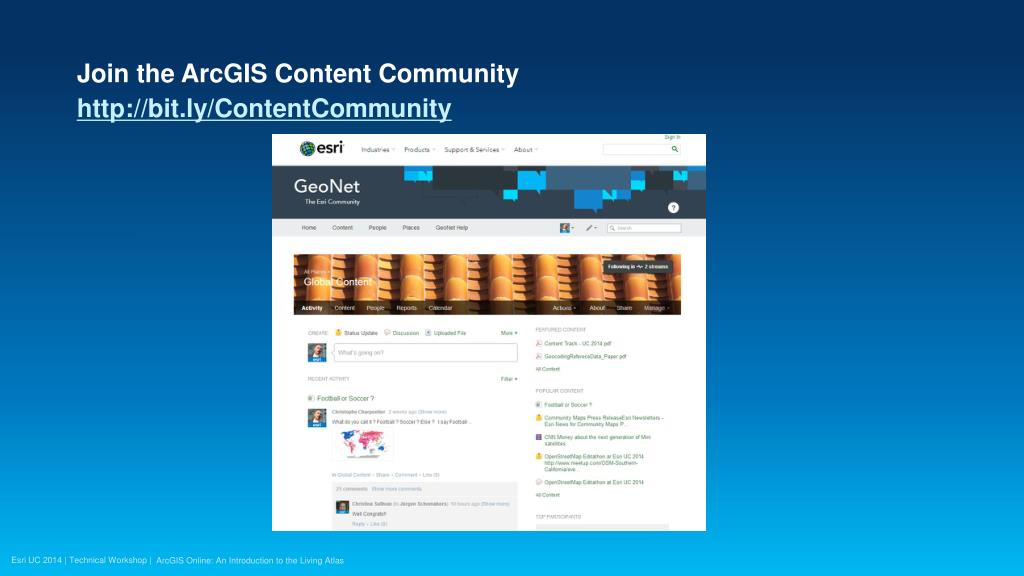Select the Content tab under Global Content banner
This screenshot has height=576, width=1024.
[344, 308]
